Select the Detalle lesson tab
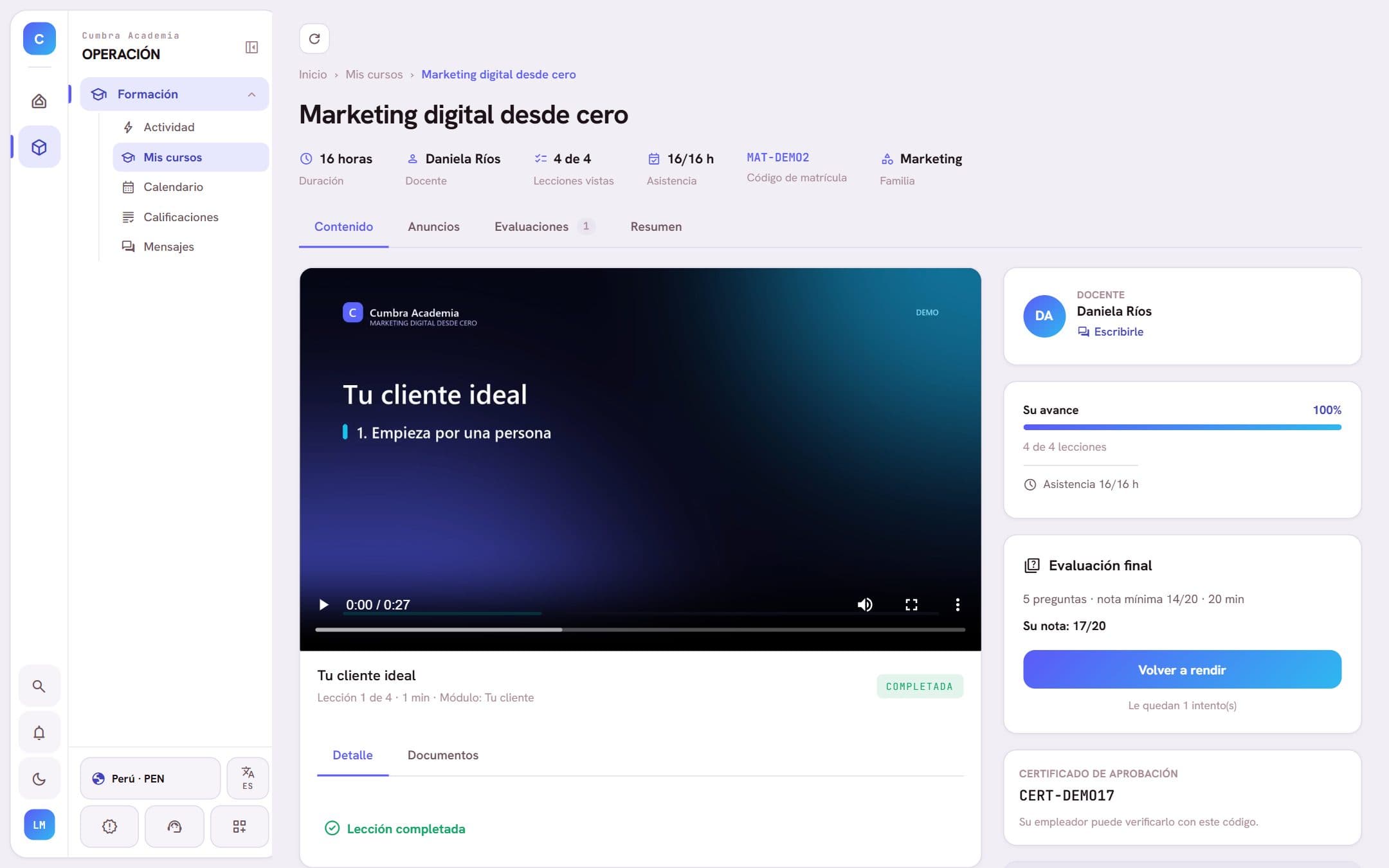This screenshot has height=868, width=1389. pyautogui.click(x=352, y=755)
